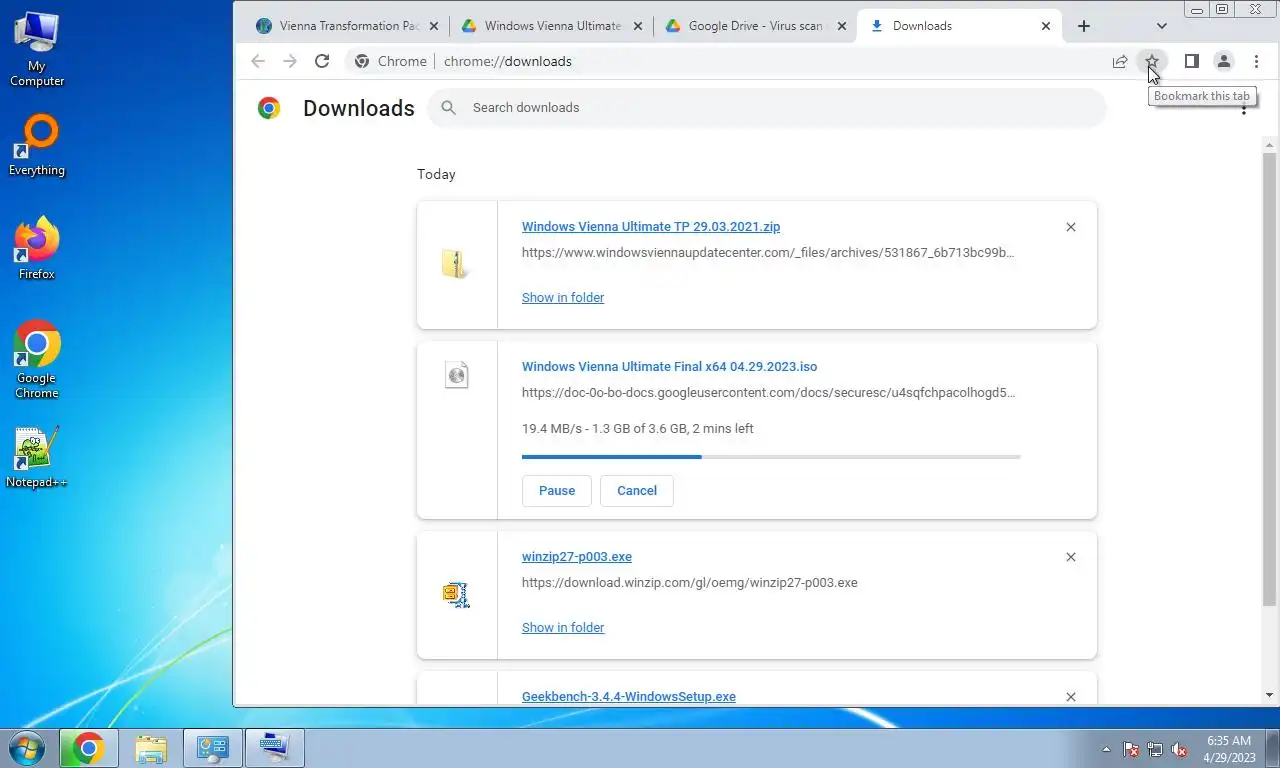Open the Chrome side panel
The width and height of the screenshot is (1280, 768).
pos(1191,61)
